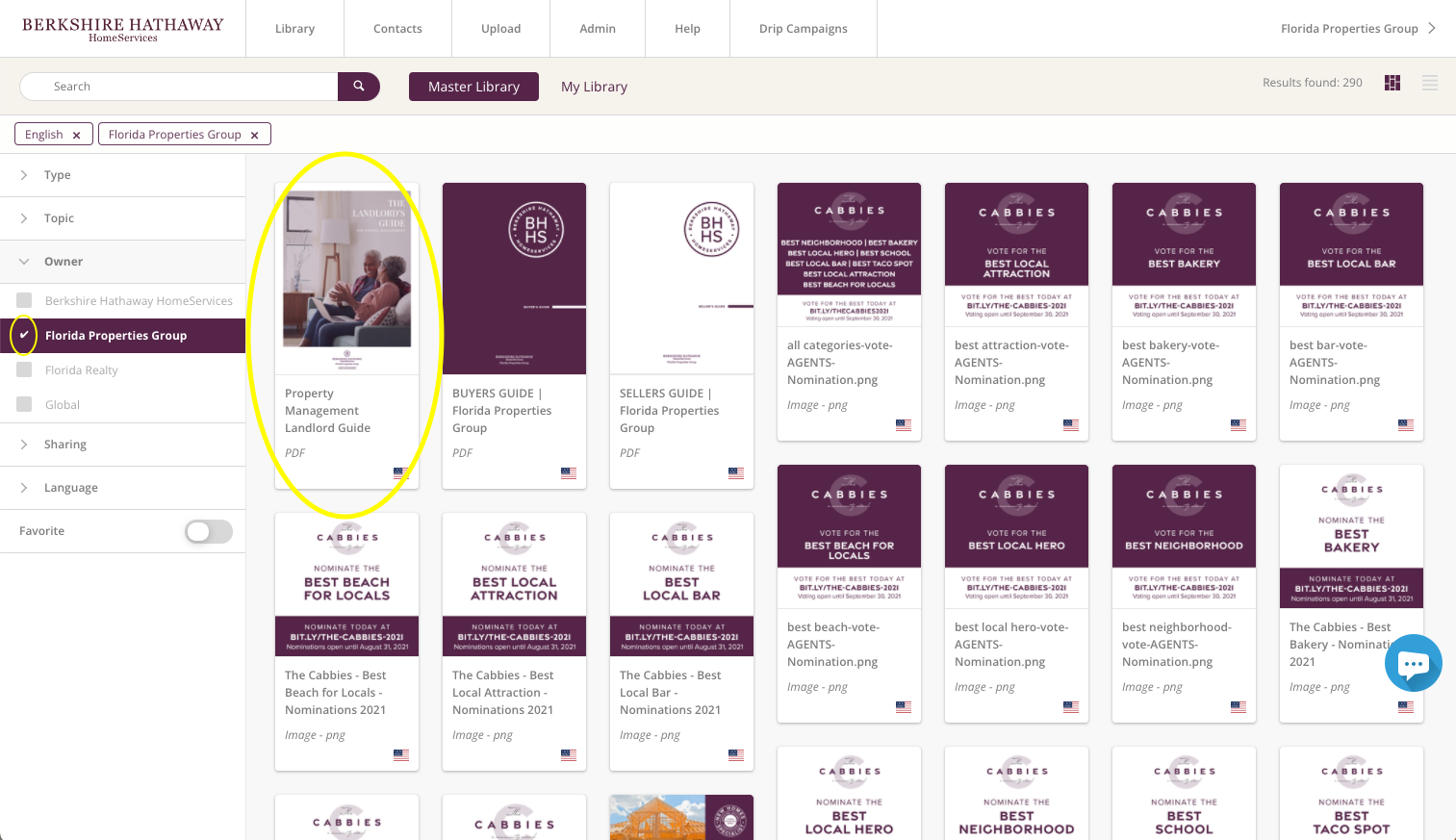This screenshot has width=1456, height=840.
Task: Open the Help menu
Action: (687, 29)
